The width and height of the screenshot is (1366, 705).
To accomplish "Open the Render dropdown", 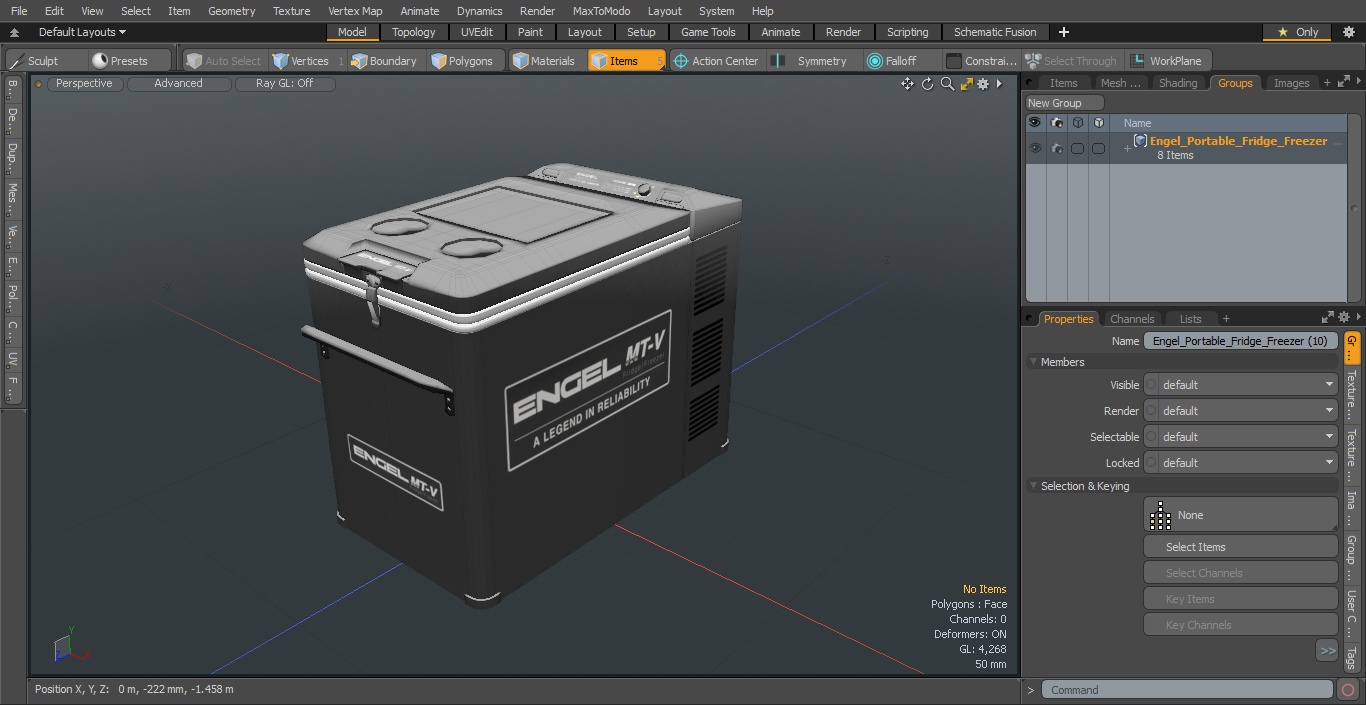I will (1241, 411).
